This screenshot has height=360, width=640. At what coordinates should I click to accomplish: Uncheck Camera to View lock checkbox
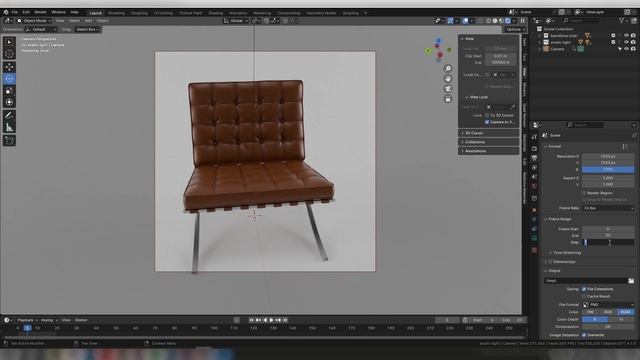tap(487, 122)
